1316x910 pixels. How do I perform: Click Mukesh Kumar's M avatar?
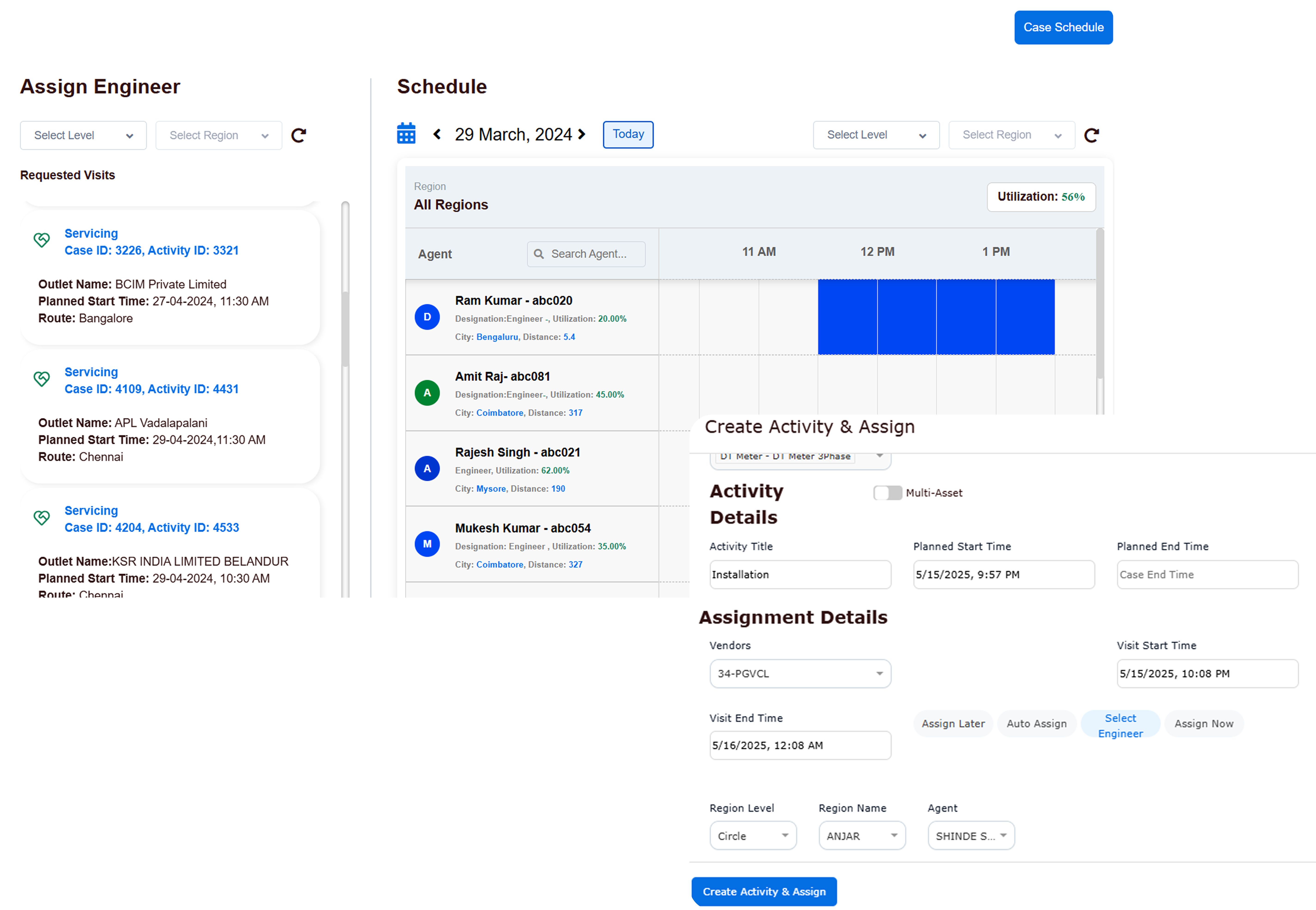[427, 544]
